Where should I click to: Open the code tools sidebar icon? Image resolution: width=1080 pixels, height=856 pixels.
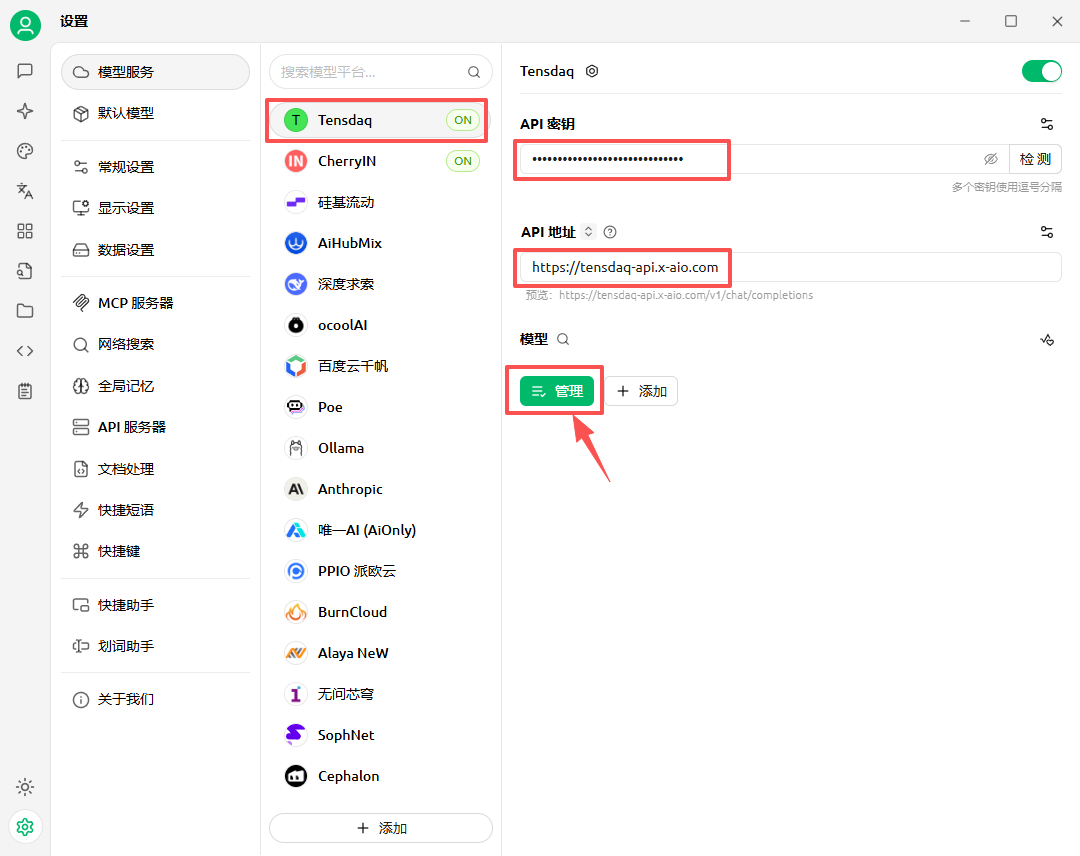coord(25,351)
